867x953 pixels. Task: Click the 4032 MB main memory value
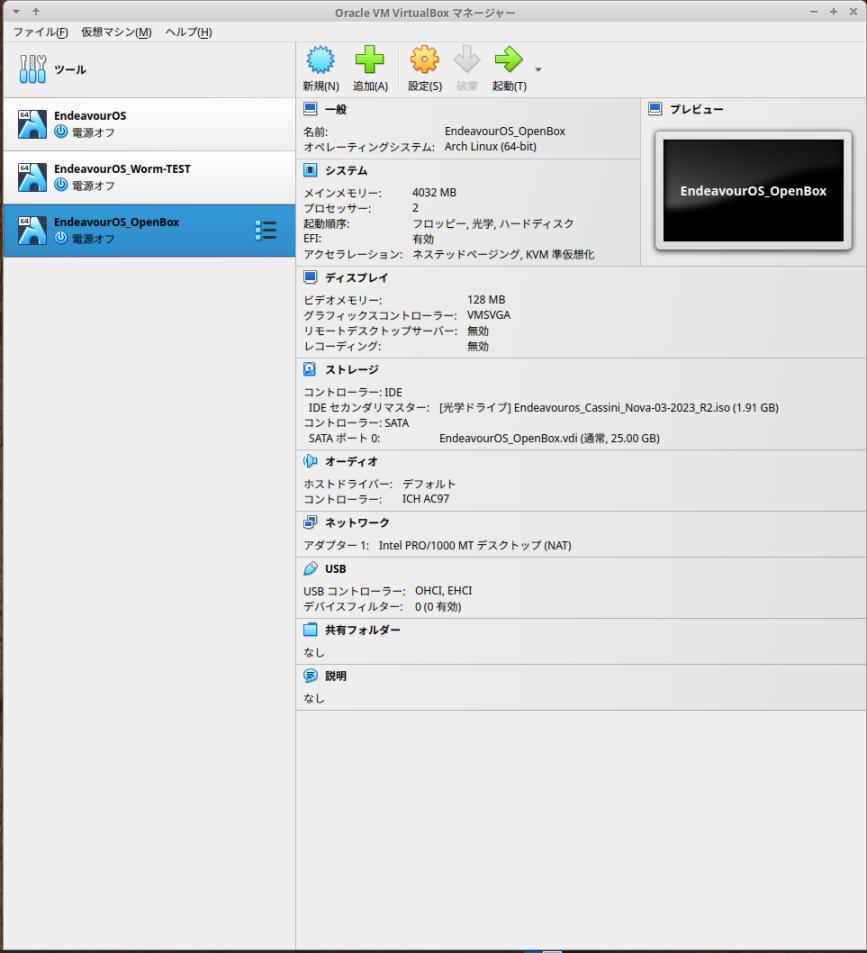coord(434,193)
